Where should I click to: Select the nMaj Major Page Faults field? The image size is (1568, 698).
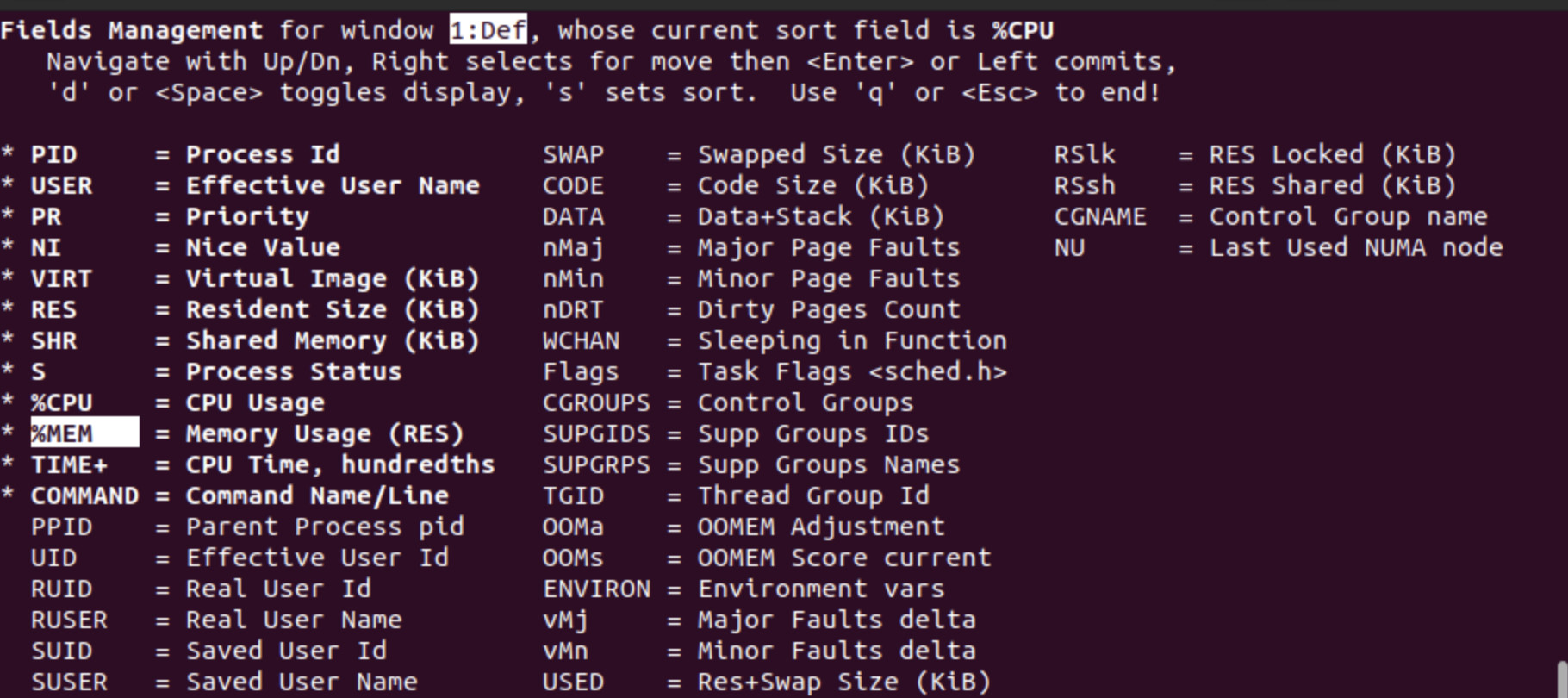573,247
